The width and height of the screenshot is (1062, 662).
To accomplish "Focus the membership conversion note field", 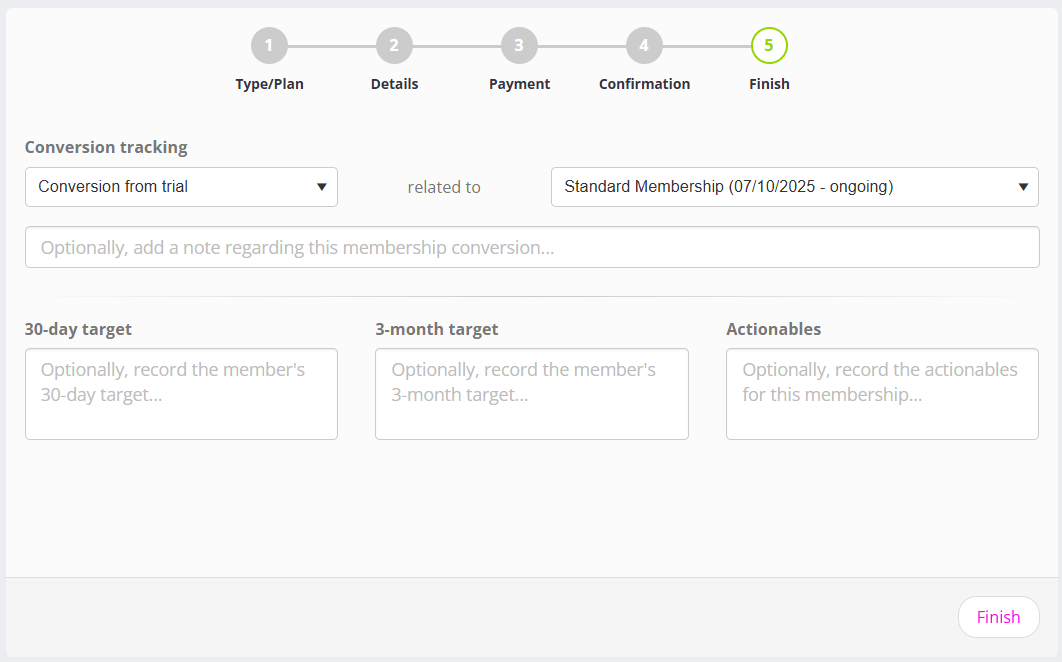I will pyautogui.click(x=532, y=247).
